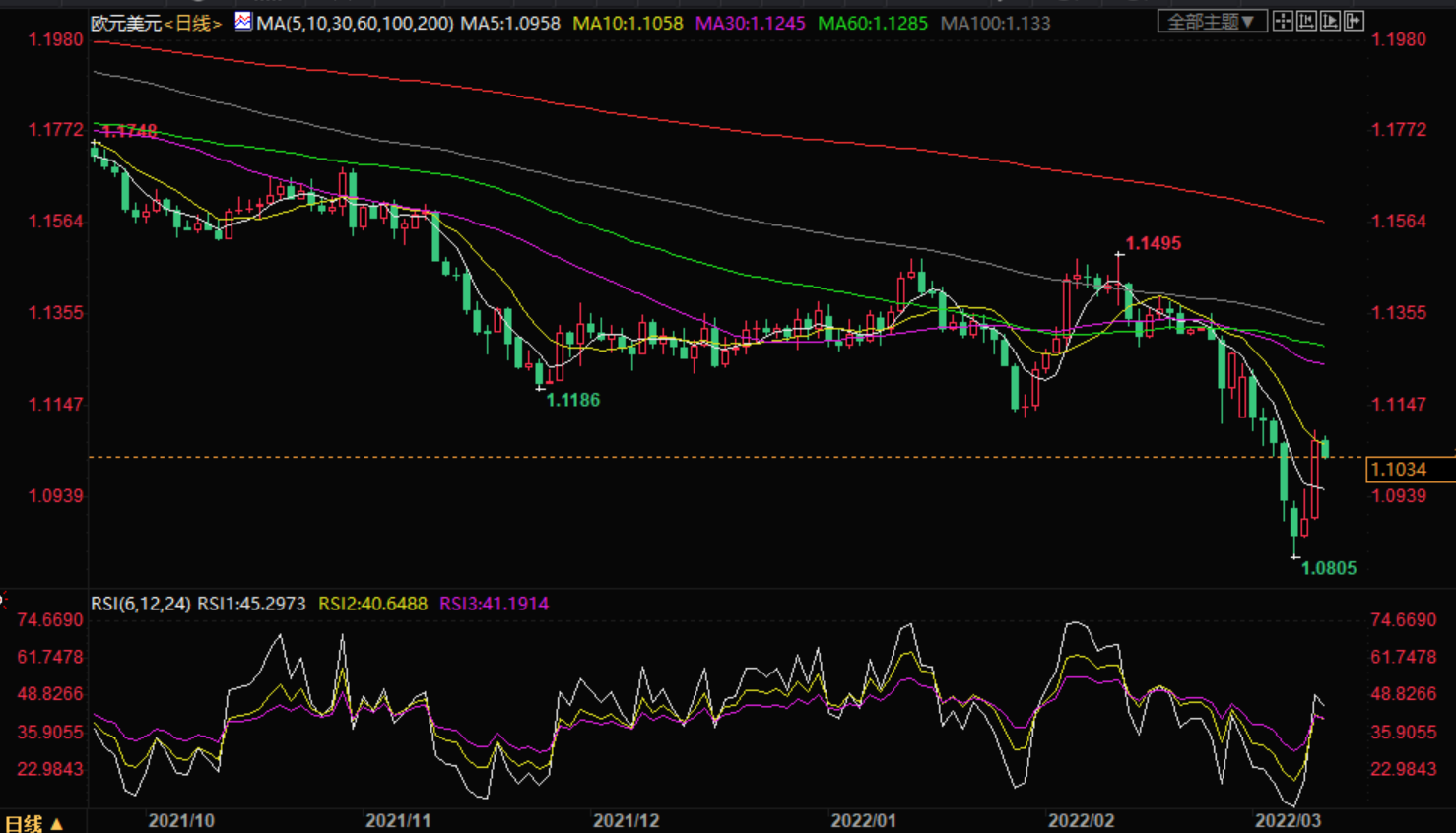Expand the 日线 period selector at bottom left
Image resolution: width=1456 pixels, height=833 pixels.
33,823
